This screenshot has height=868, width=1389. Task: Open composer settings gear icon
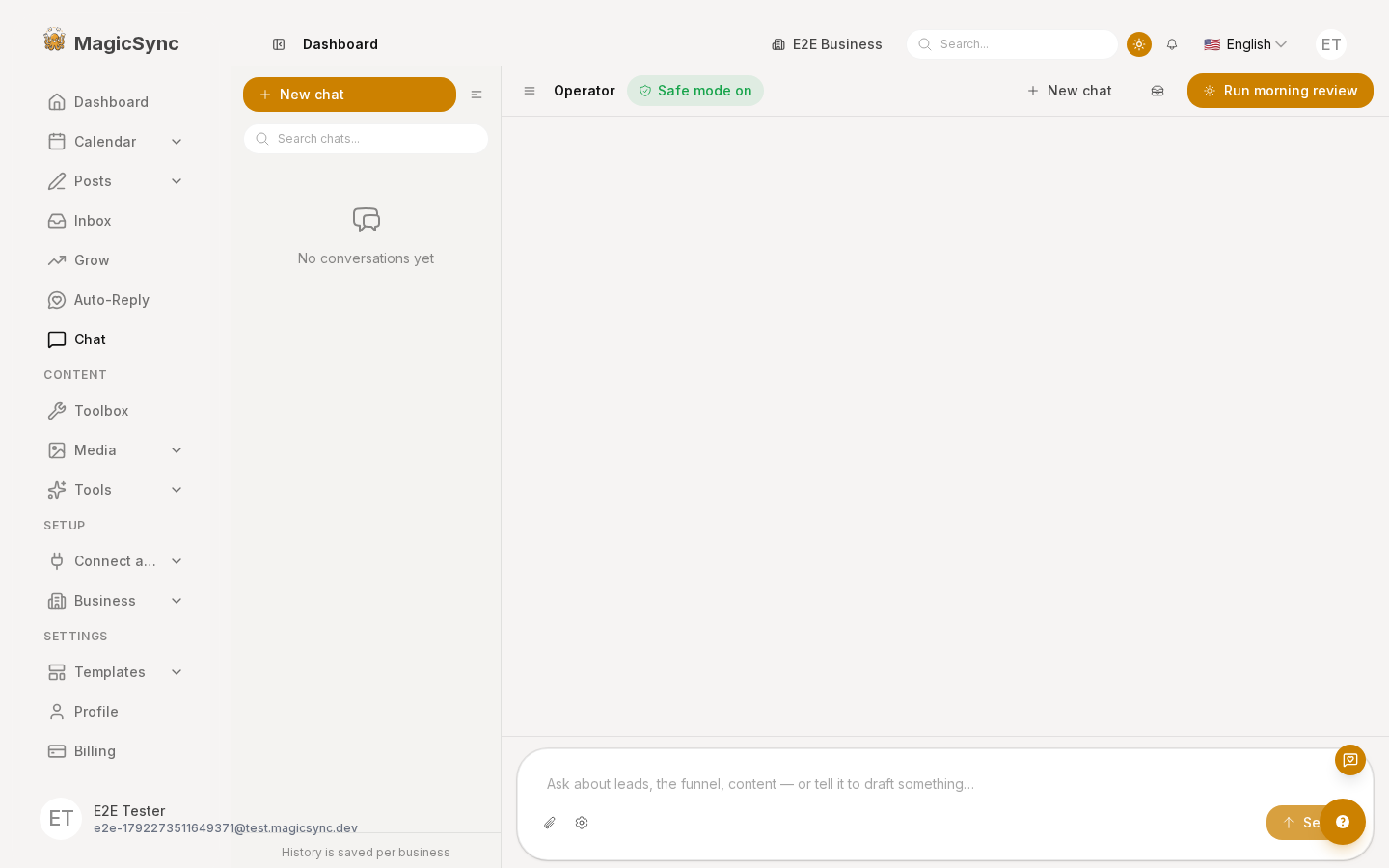582,823
